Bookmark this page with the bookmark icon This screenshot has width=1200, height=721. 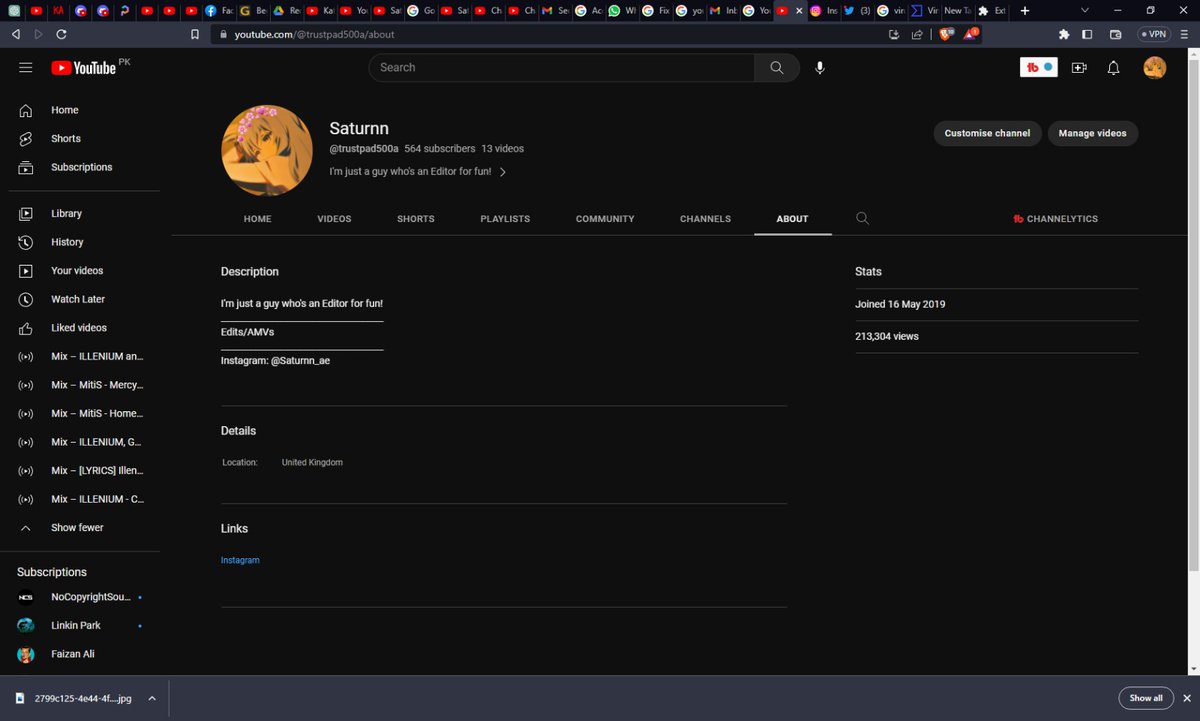(x=195, y=34)
